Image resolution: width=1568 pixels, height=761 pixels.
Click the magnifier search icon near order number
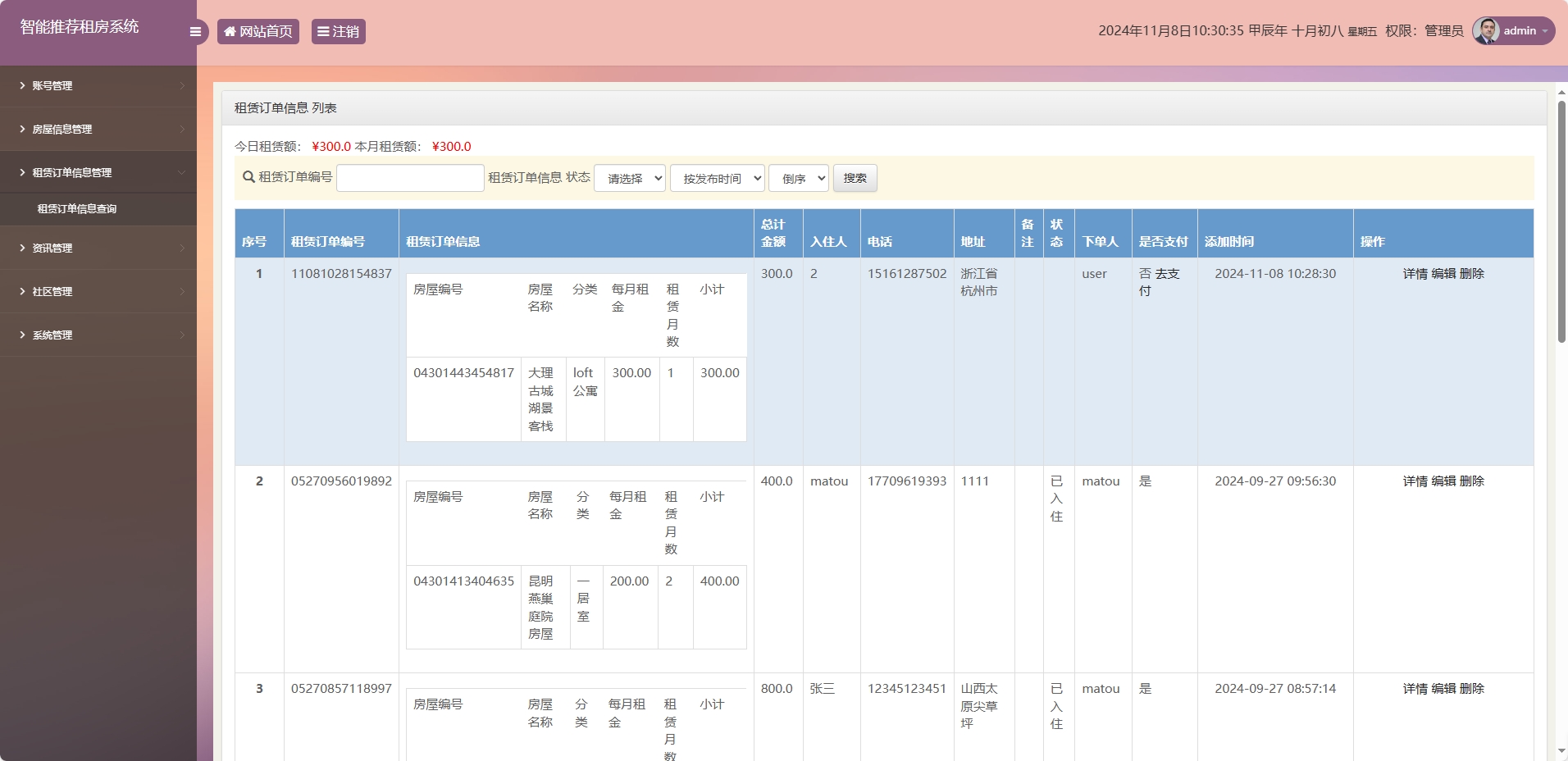click(x=246, y=177)
